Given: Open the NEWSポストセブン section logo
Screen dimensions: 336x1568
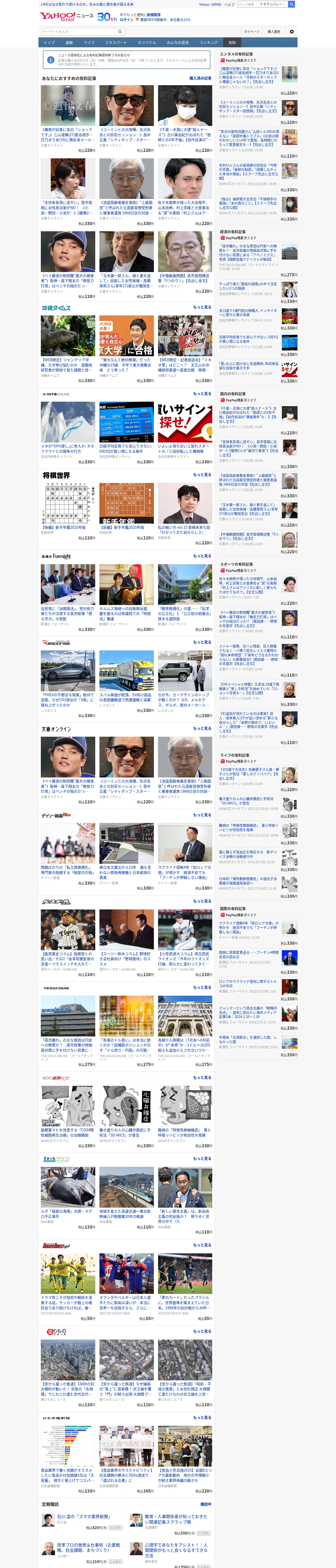Looking at the screenshot, I should (56, 1078).
